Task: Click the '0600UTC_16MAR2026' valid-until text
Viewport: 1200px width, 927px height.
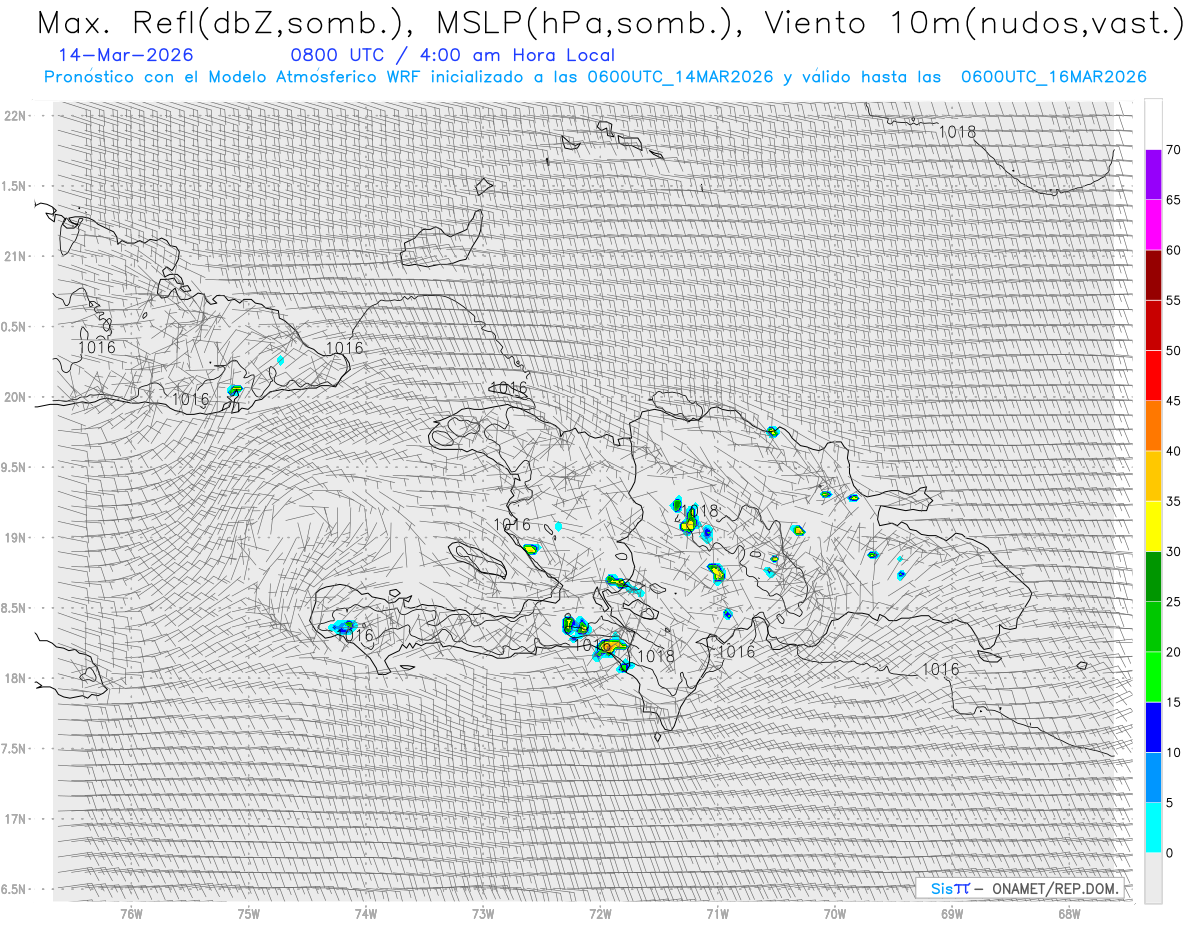Action: coord(1053,77)
